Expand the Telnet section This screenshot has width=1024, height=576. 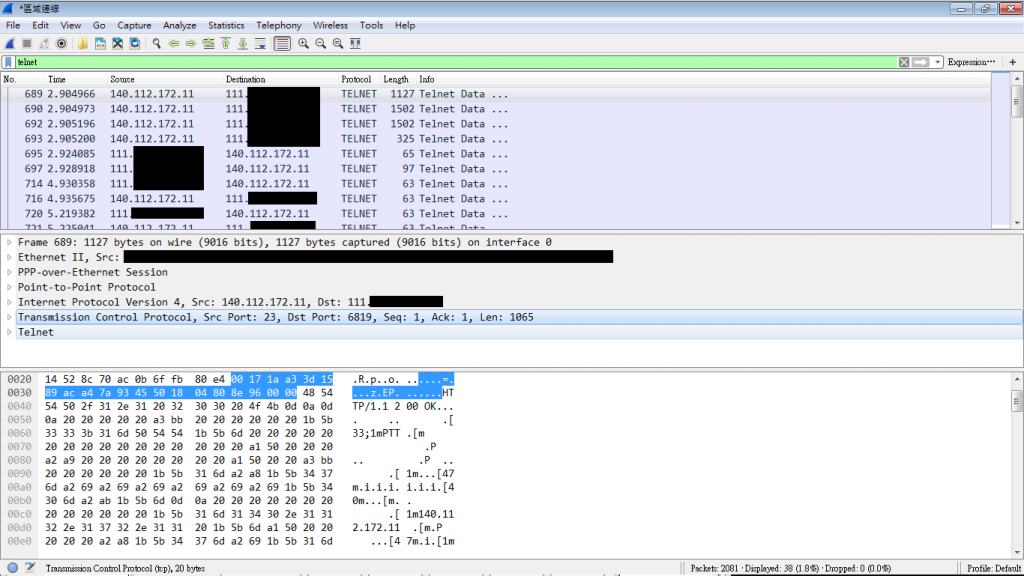pos(9,332)
